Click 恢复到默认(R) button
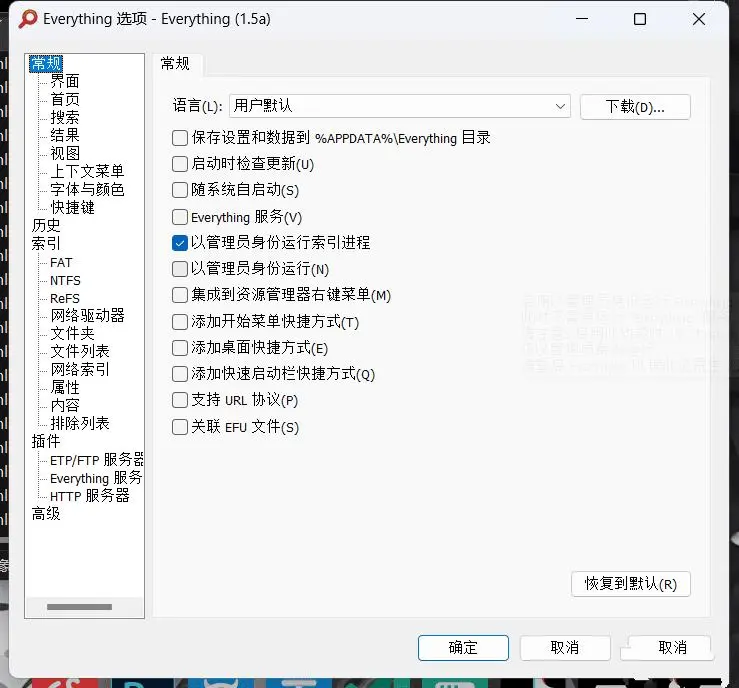739x688 pixels. tap(631, 584)
